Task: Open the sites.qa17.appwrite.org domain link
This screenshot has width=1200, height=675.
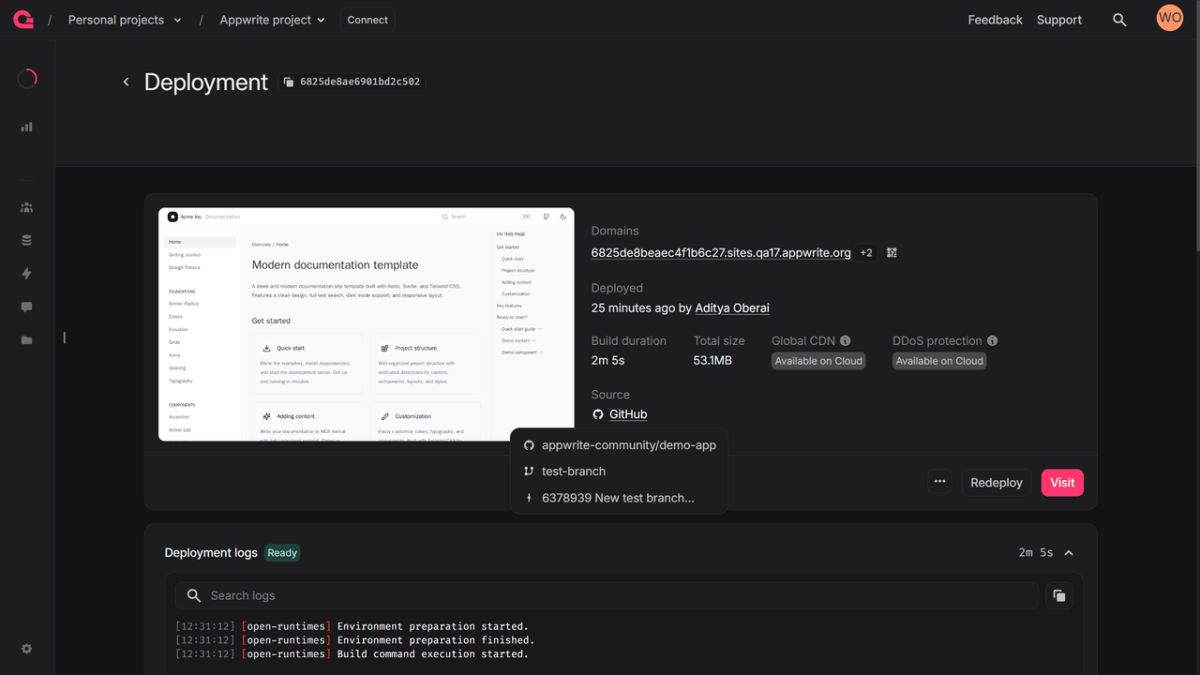Action: tap(721, 253)
